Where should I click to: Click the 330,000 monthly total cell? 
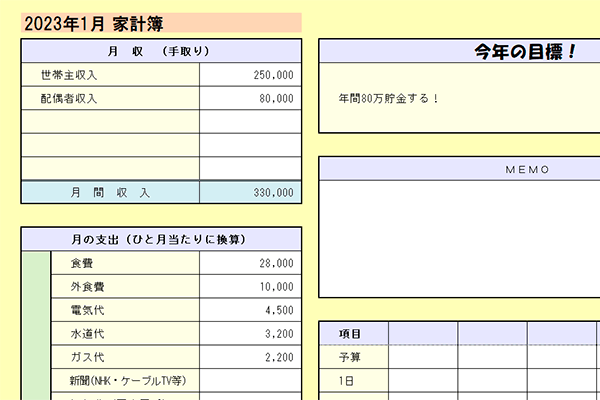tap(250, 192)
